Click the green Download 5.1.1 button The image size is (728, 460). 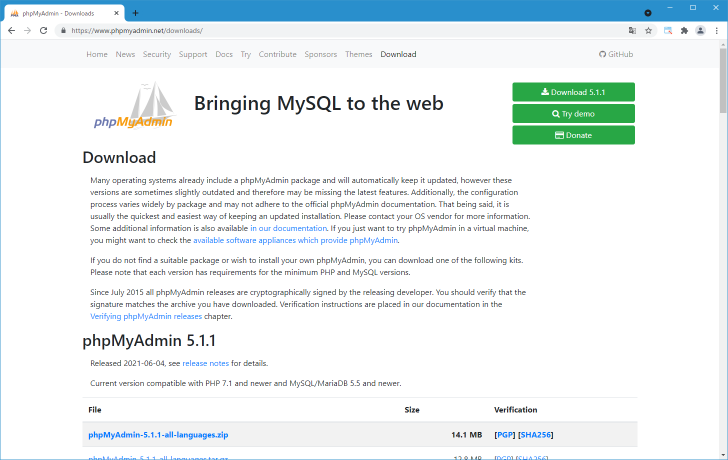click(573, 92)
